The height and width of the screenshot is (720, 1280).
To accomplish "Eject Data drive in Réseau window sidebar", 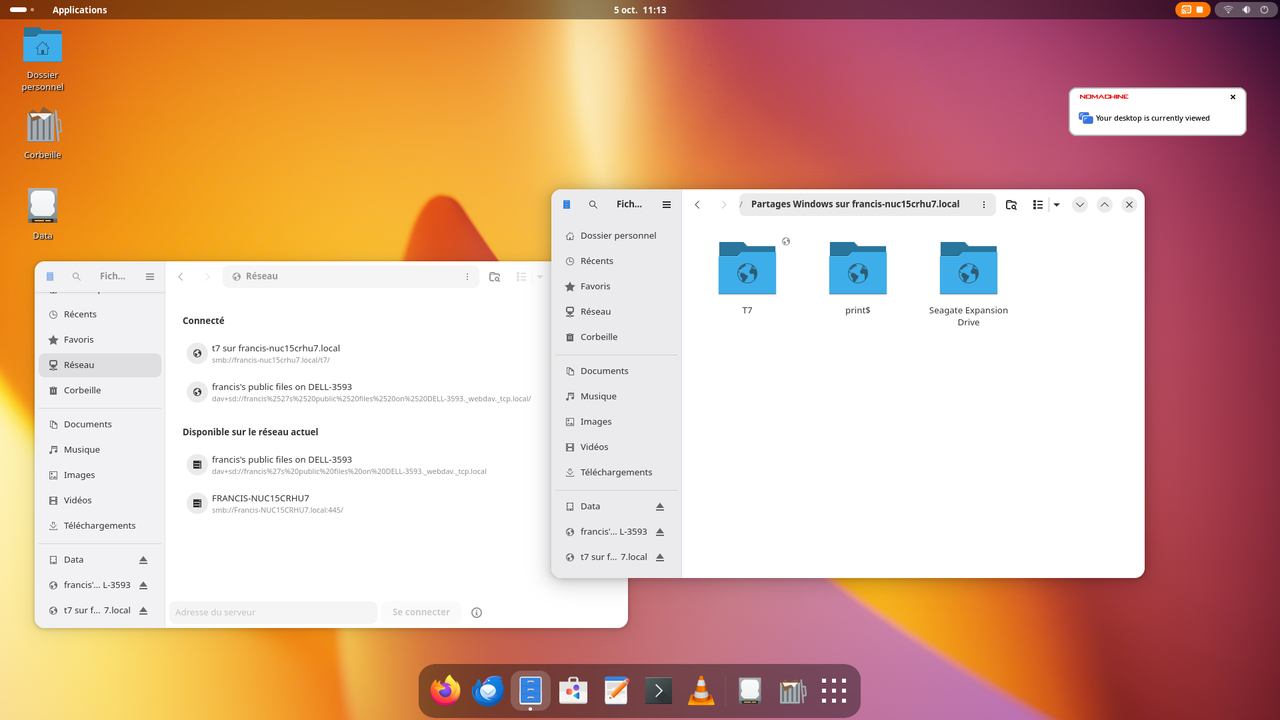I will tap(143, 560).
